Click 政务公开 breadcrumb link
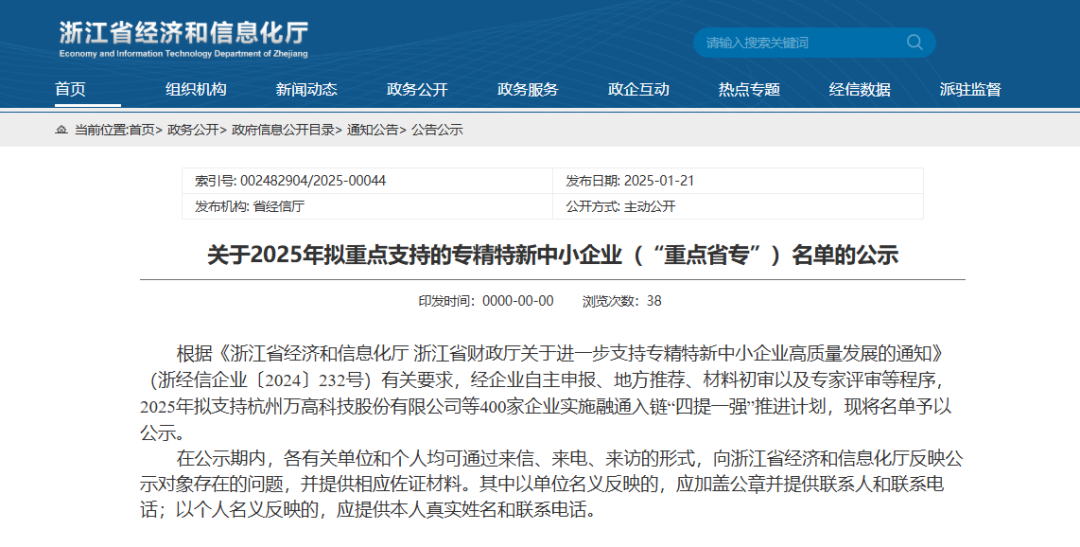This screenshot has width=1080, height=547. coord(193,130)
